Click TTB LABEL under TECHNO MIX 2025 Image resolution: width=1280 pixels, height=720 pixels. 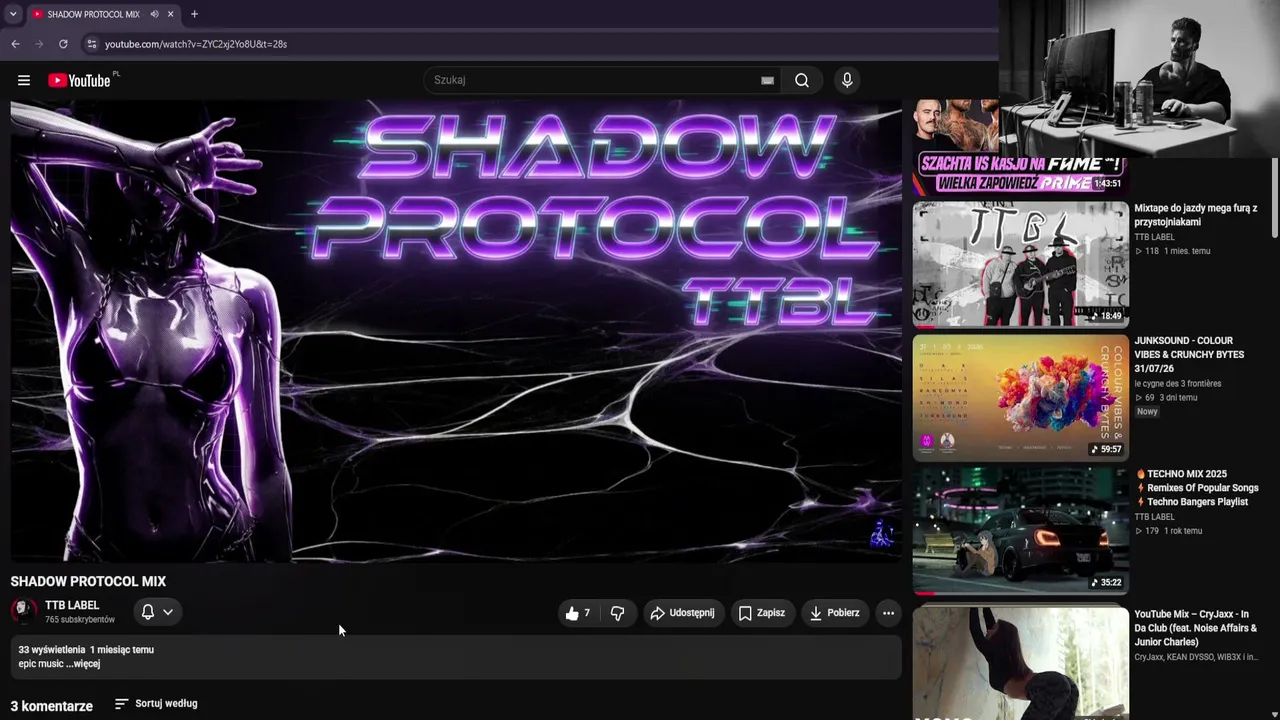(1154, 517)
